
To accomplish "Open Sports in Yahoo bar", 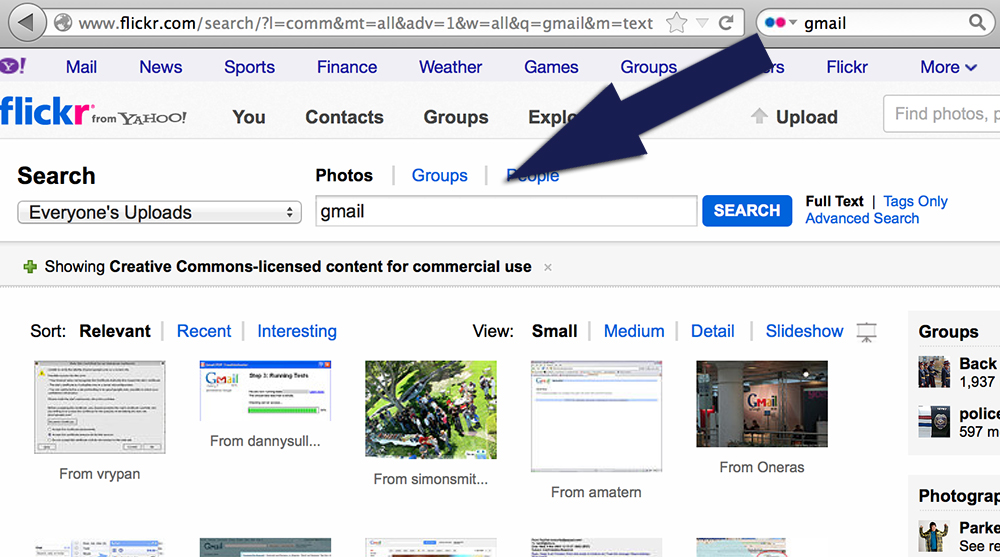I will click(249, 67).
